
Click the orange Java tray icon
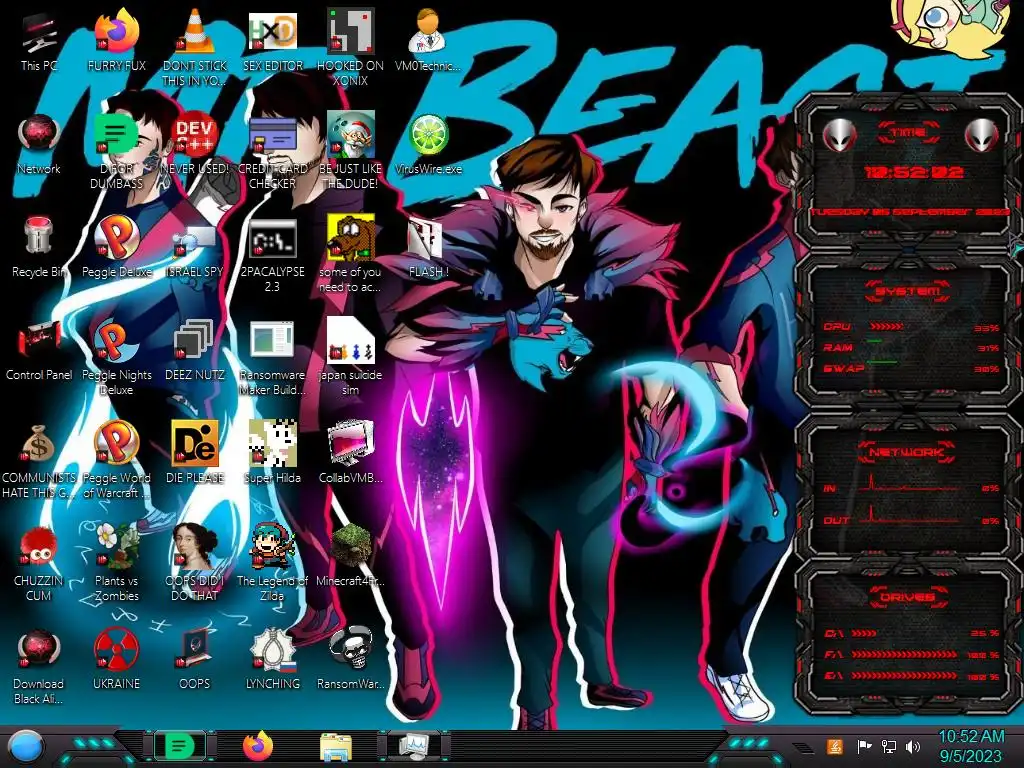[x=835, y=746]
